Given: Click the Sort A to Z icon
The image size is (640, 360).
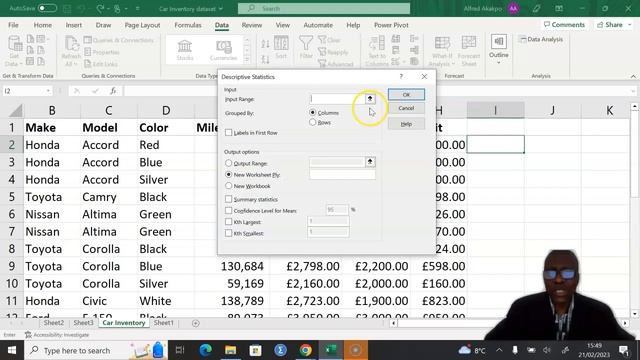Looking at the screenshot, I should coord(265,44).
